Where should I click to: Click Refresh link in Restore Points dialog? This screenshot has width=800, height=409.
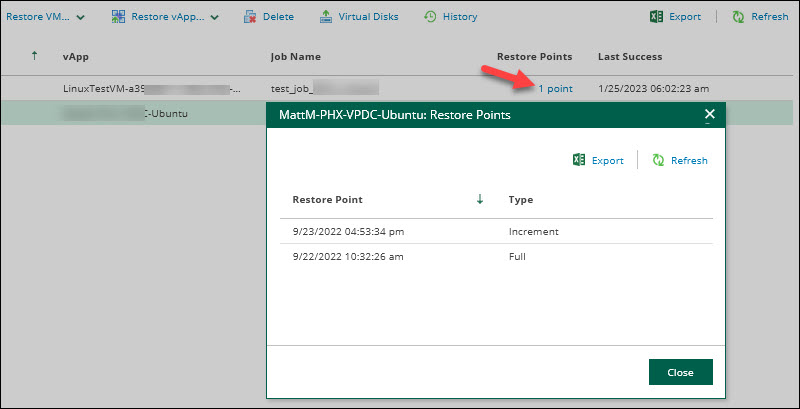tap(689, 161)
